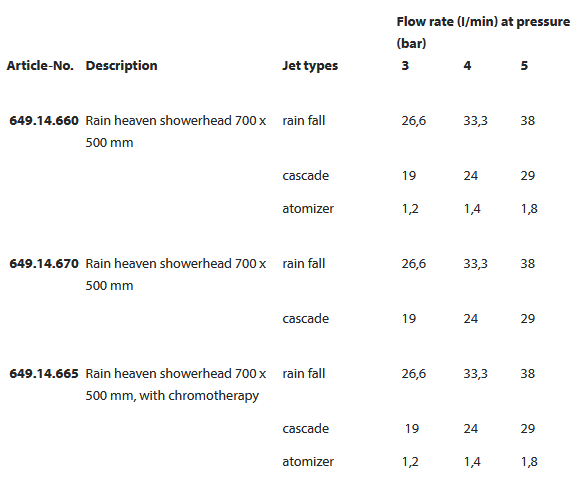Click first rain fall value 26,6

click(x=414, y=121)
